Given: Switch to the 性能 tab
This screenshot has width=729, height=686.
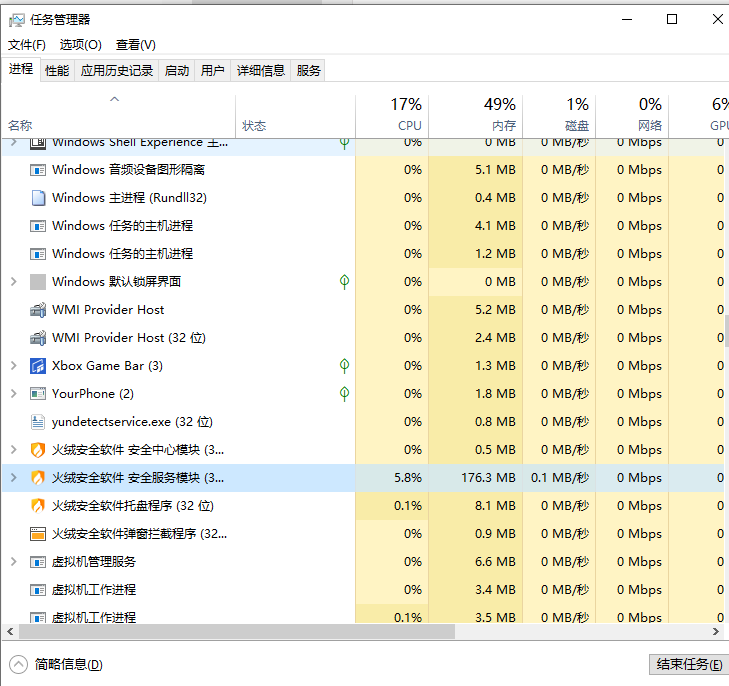Looking at the screenshot, I should 57,71.
